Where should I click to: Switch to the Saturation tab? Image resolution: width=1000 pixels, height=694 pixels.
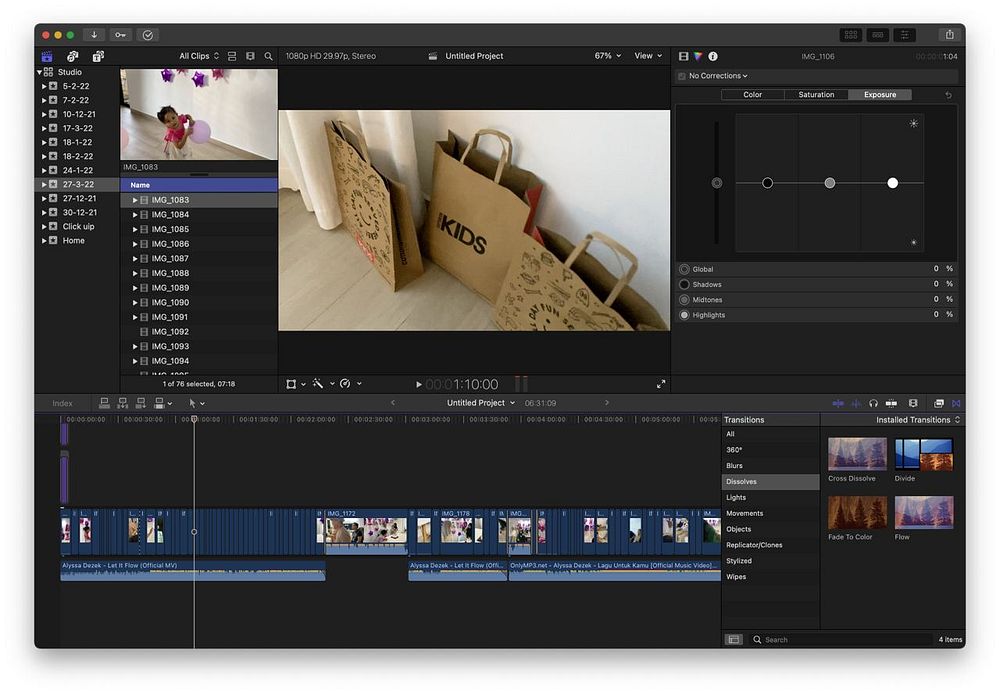click(x=816, y=95)
